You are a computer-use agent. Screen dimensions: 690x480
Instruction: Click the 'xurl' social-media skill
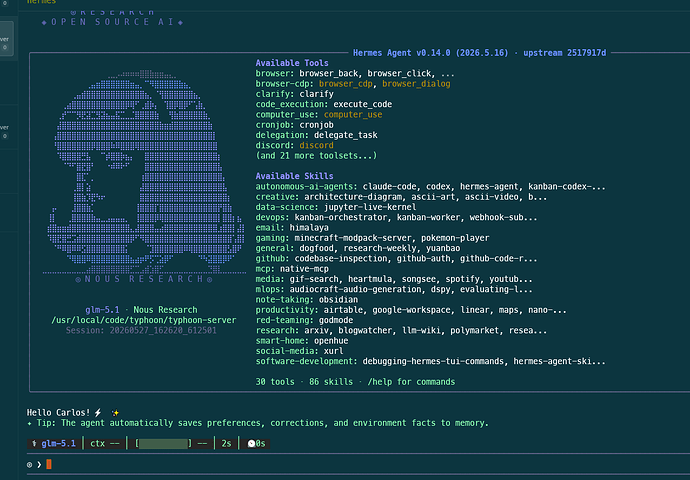(x=334, y=351)
